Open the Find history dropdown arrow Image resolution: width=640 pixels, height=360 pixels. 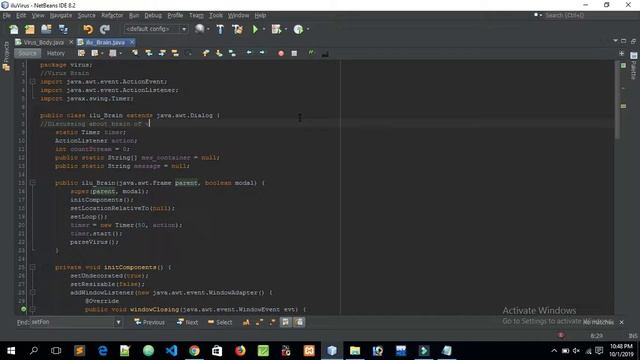(x=118, y=322)
